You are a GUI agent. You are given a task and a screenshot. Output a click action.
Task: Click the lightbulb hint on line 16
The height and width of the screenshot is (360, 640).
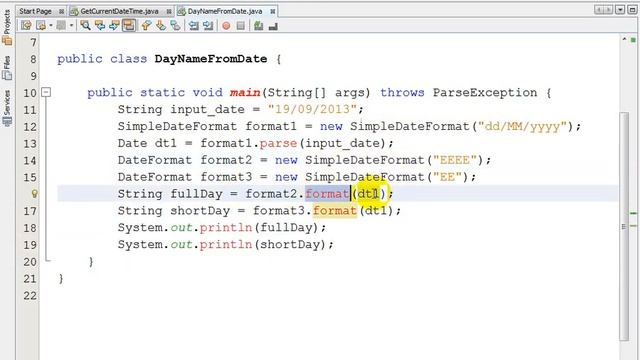pyautogui.click(x=35, y=193)
